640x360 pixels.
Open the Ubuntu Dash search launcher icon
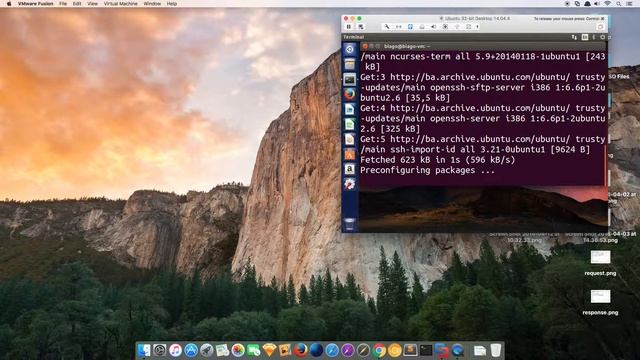point(350,49)
